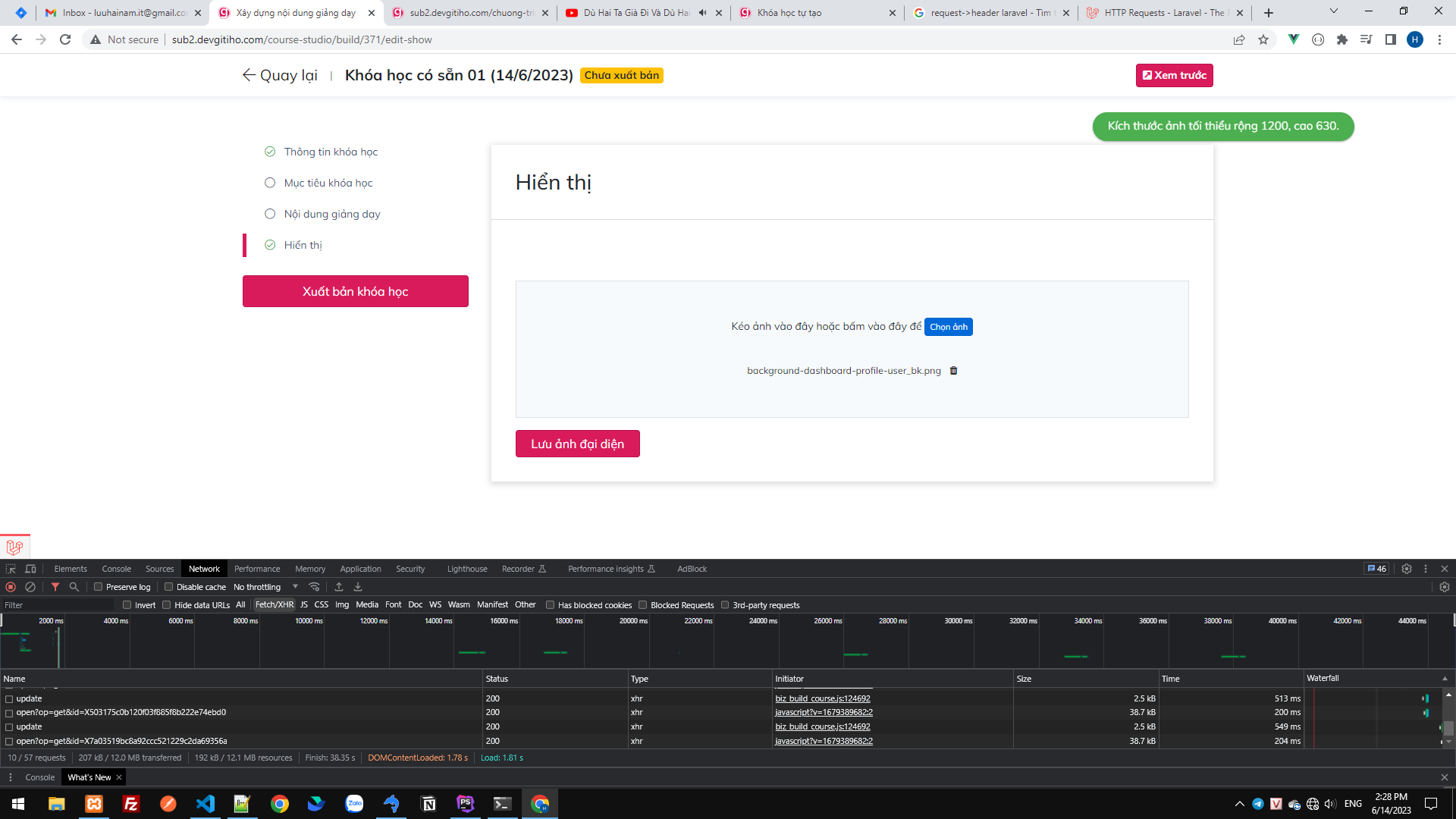The height and width of the screenshot is (819, 1456).
Task: Check Hide data URLs option
Action: click(x=167, y=605)
